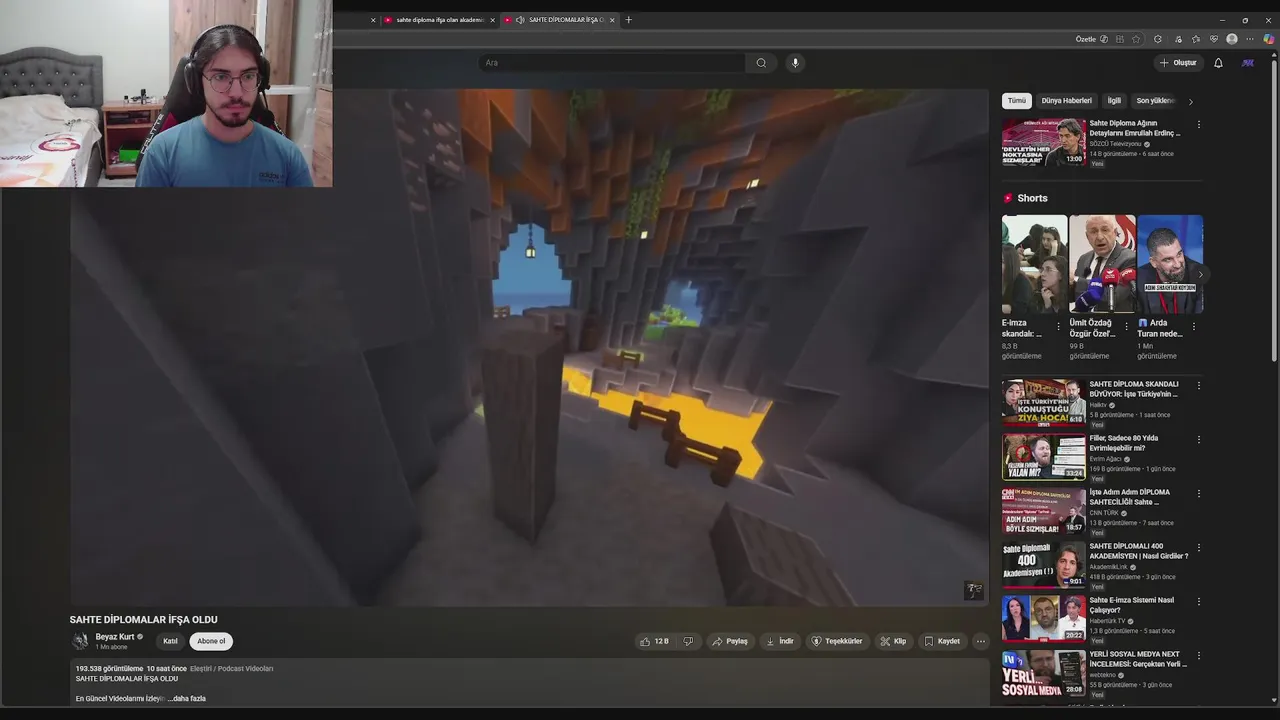Click the Abone ol subscribe button
The height and width of the screenshot is (720, 1280).
211,641
